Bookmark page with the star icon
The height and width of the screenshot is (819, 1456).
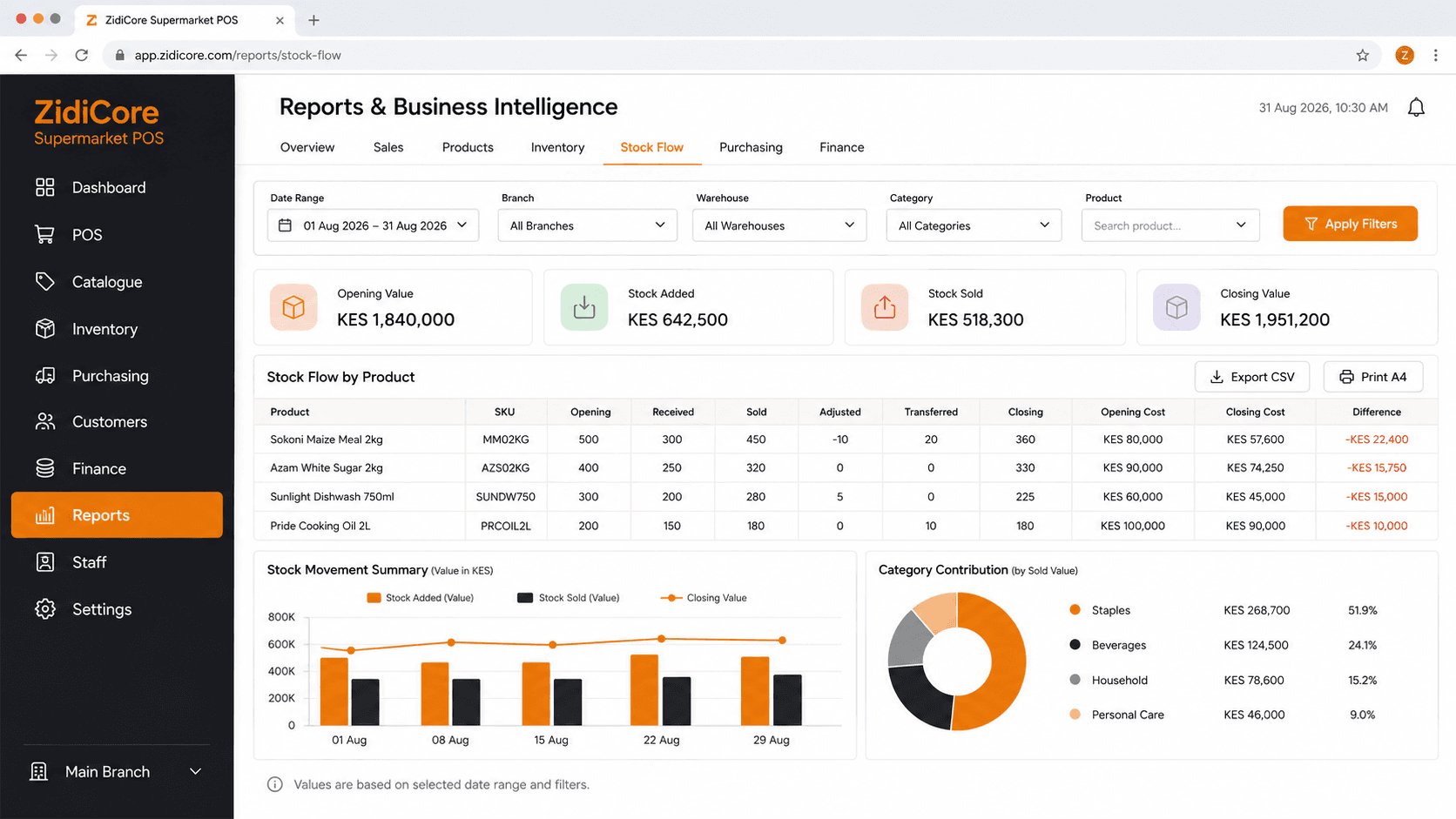coord(1363,55)
